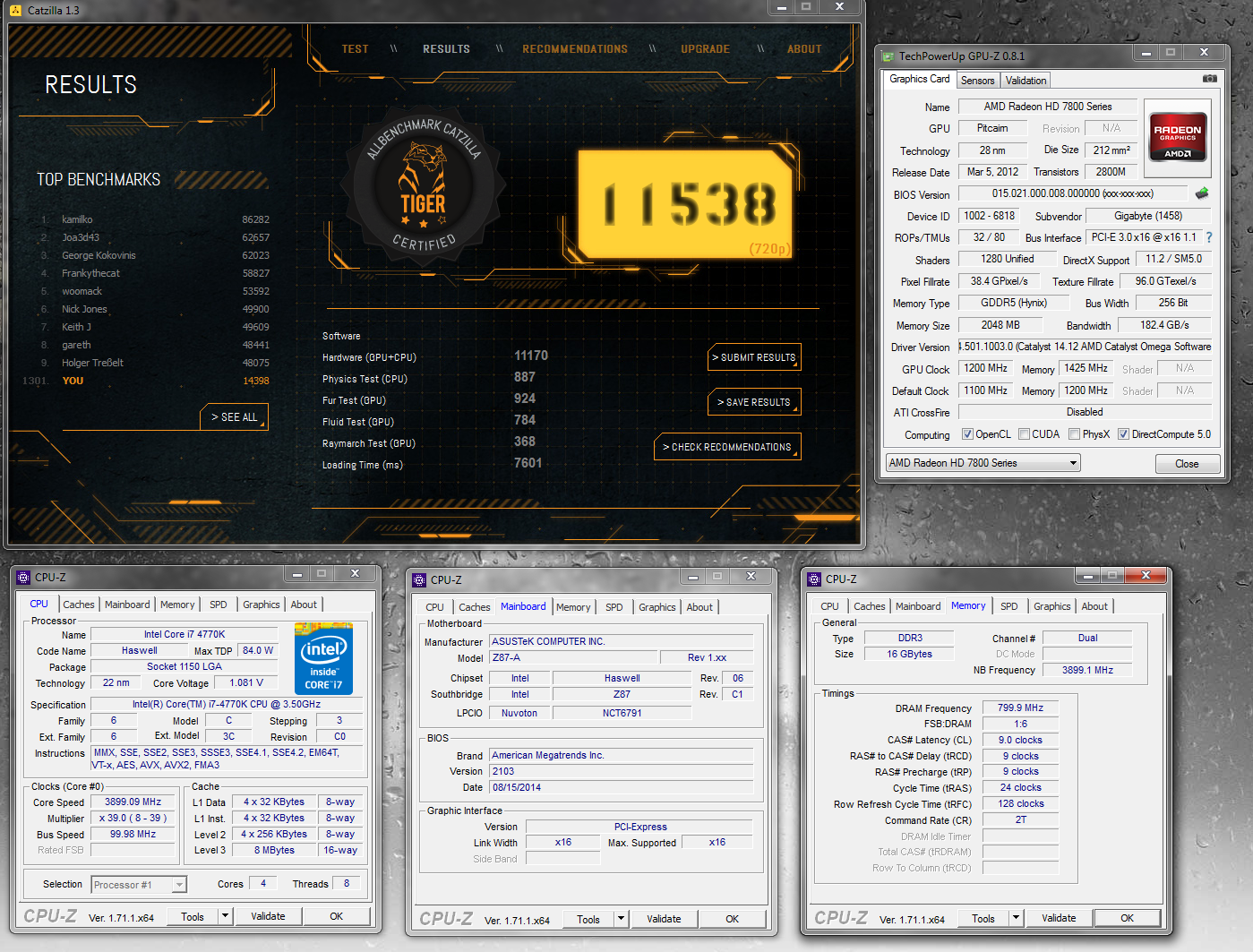Click OK in the CPU-Z Memory window
The image size is (1253, 952).
pos(1127,918)
